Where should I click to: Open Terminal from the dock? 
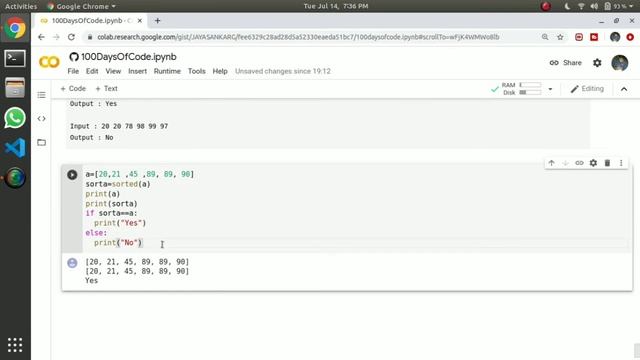point(15,58)
